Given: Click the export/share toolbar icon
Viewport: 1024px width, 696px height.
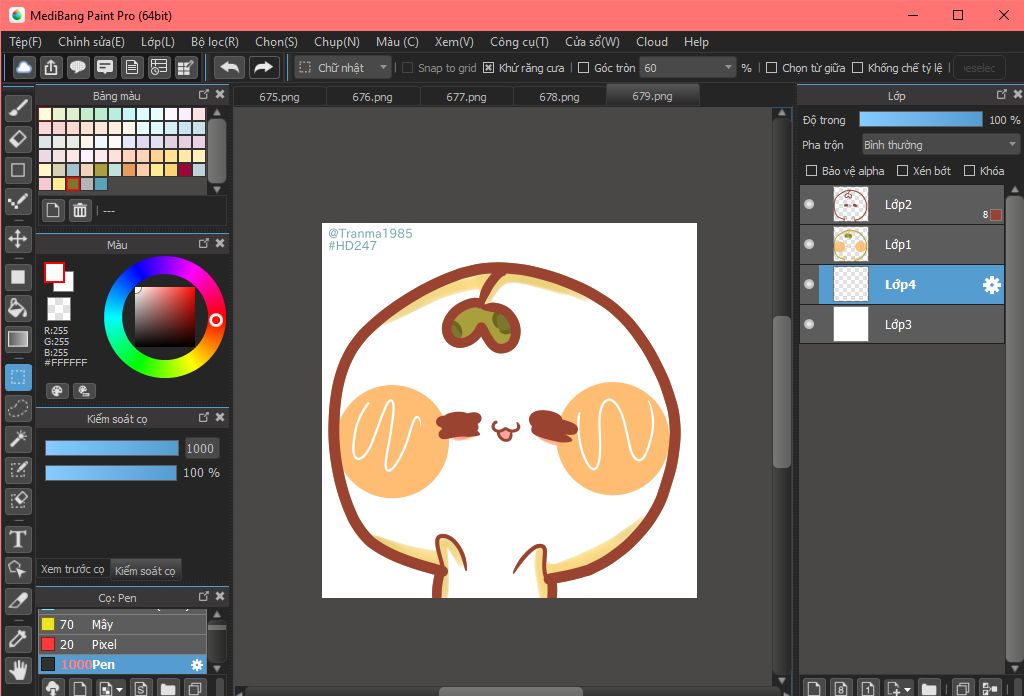Looking at the screenshot, I should (x=51, y=67).
